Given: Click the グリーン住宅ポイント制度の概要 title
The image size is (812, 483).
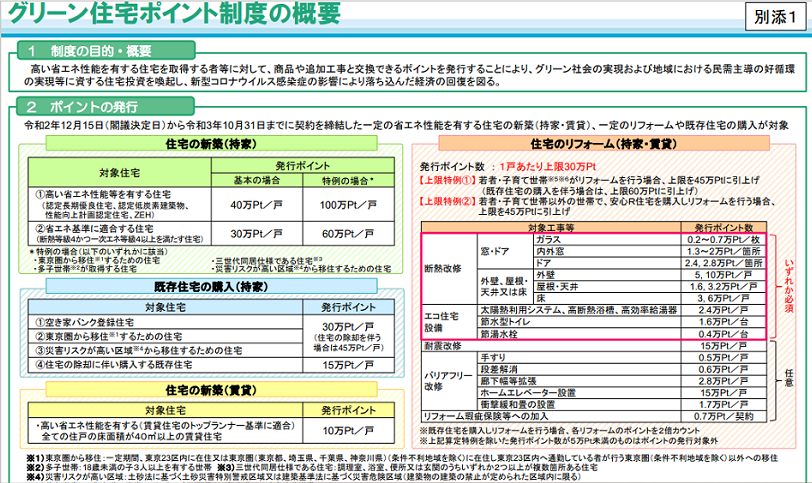Looking at the screenshot, I should 173,17.
